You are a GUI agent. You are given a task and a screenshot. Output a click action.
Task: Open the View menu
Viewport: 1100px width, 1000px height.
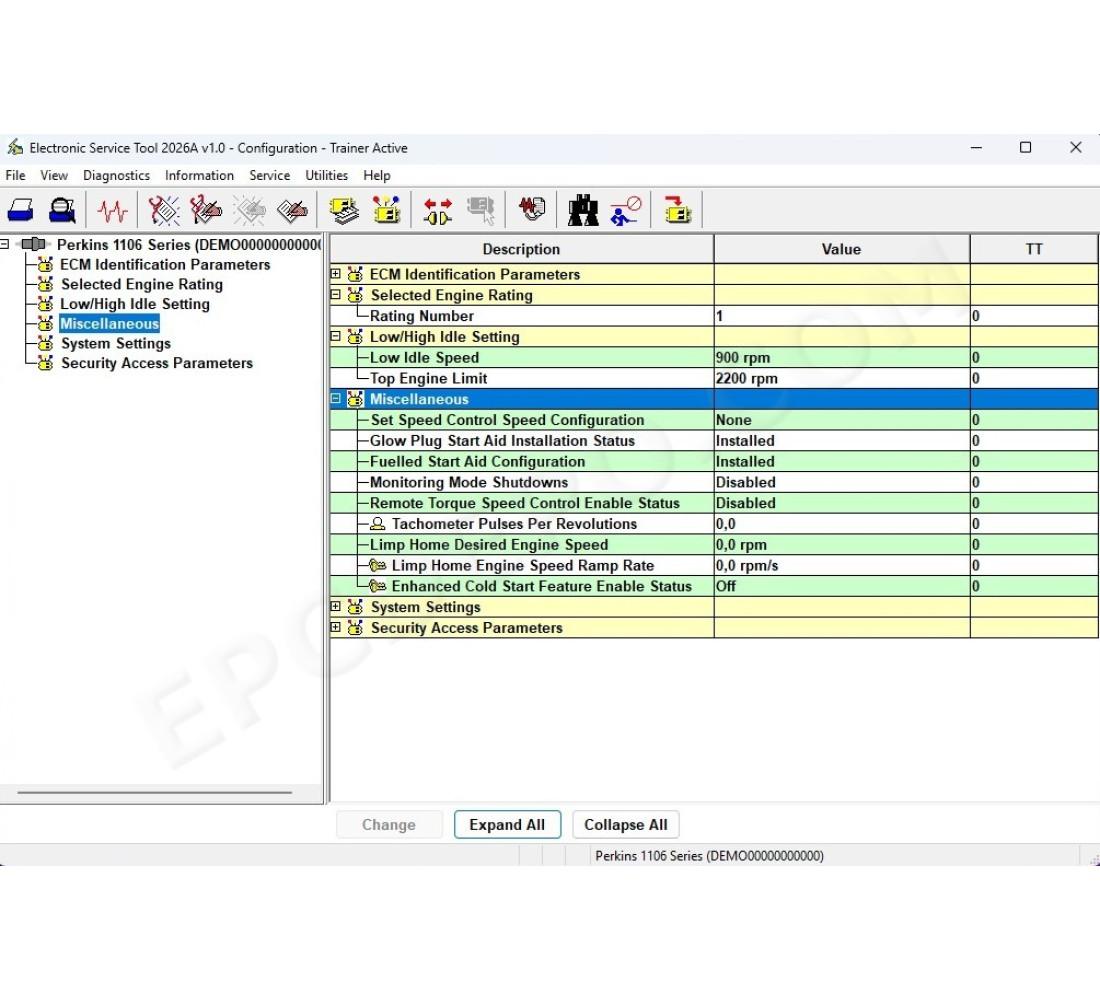[x=54, y=175]
